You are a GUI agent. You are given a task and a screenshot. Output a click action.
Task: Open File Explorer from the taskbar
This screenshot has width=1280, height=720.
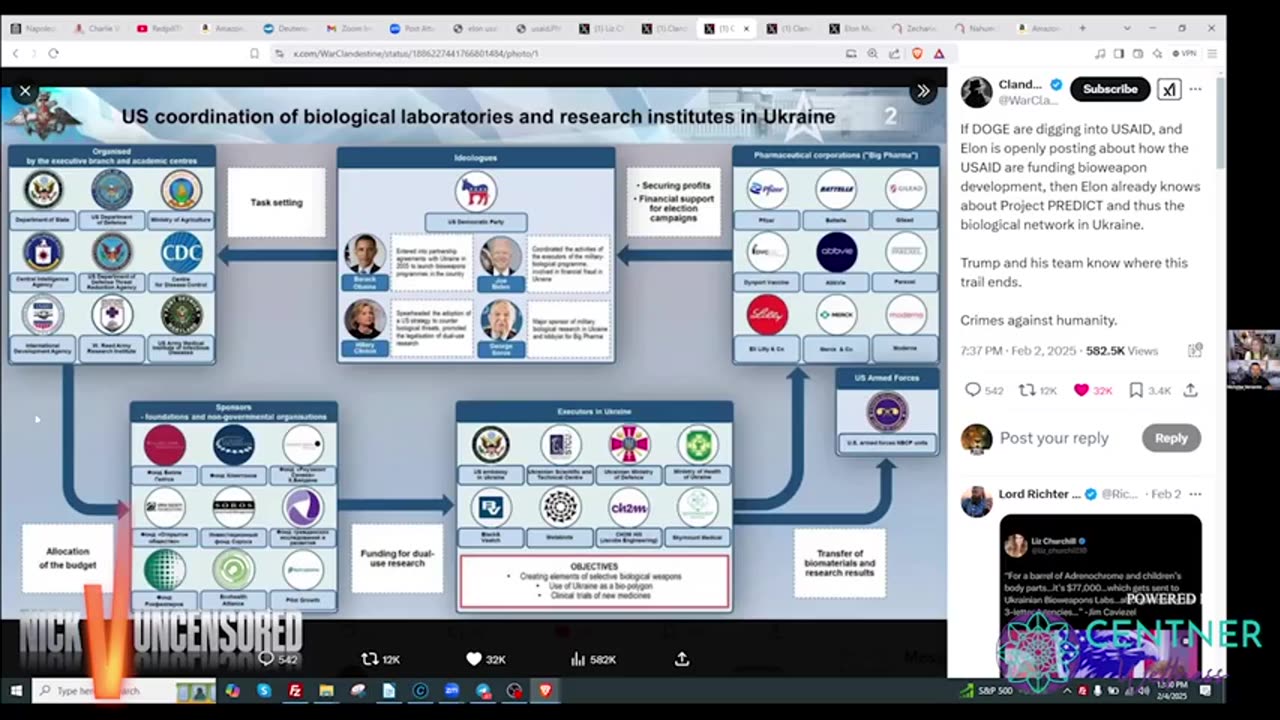point(326,691)
